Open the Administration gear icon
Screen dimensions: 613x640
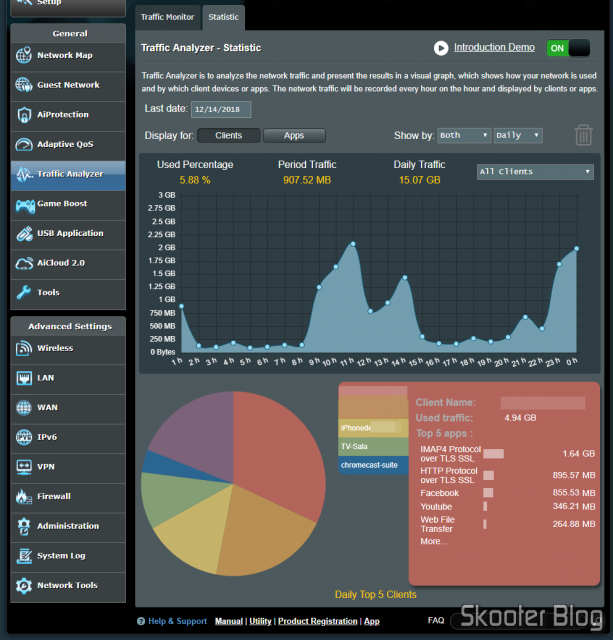(24, 526)
